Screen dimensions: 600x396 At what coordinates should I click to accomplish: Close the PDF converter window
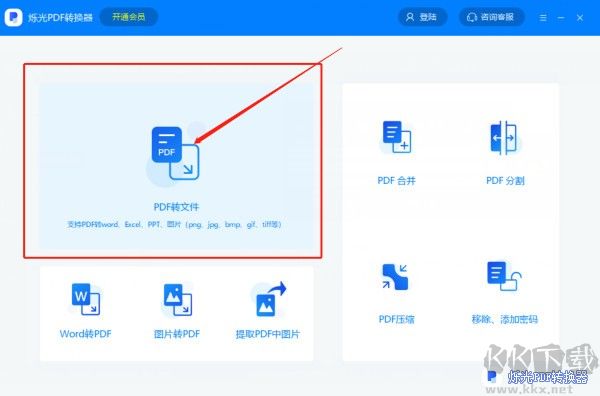click(580, 18)
